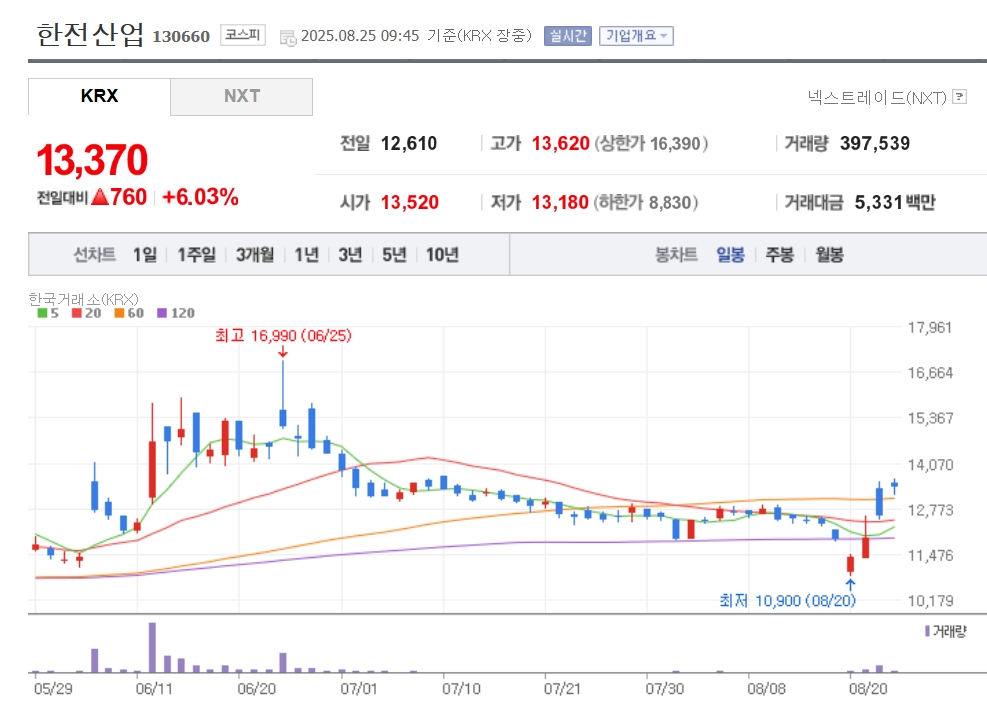
Task: Select the 3개월 line chart range
Action: (x=255, y=254)
